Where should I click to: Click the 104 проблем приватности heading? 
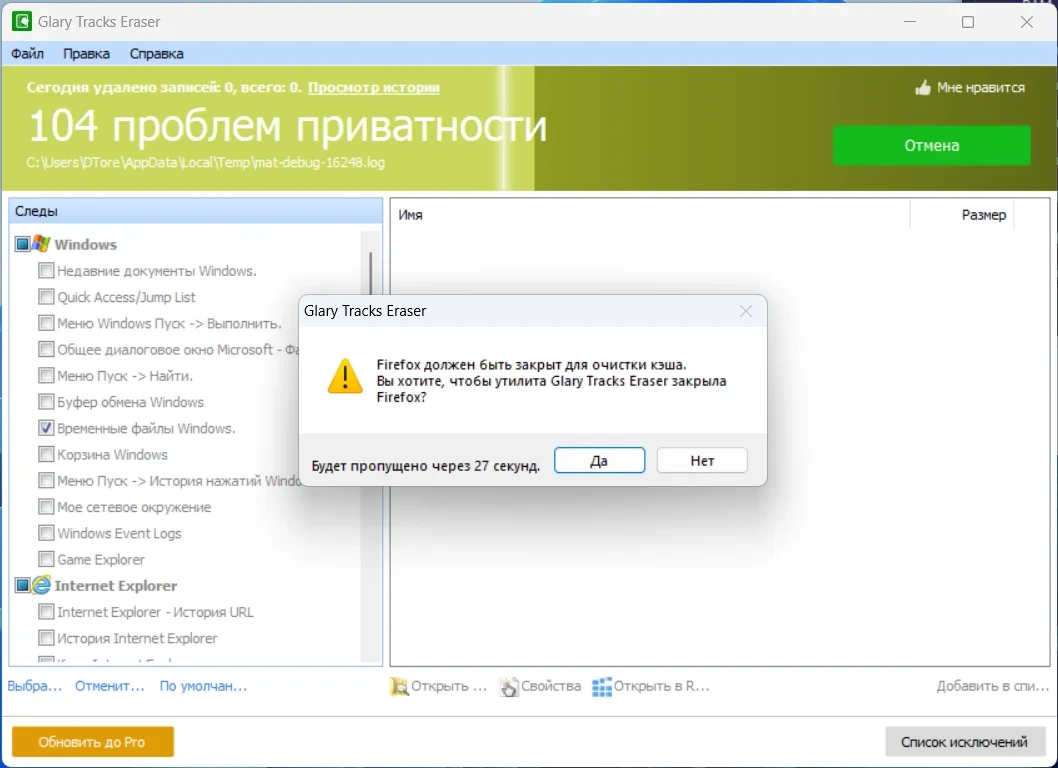[x=287, y=126]
